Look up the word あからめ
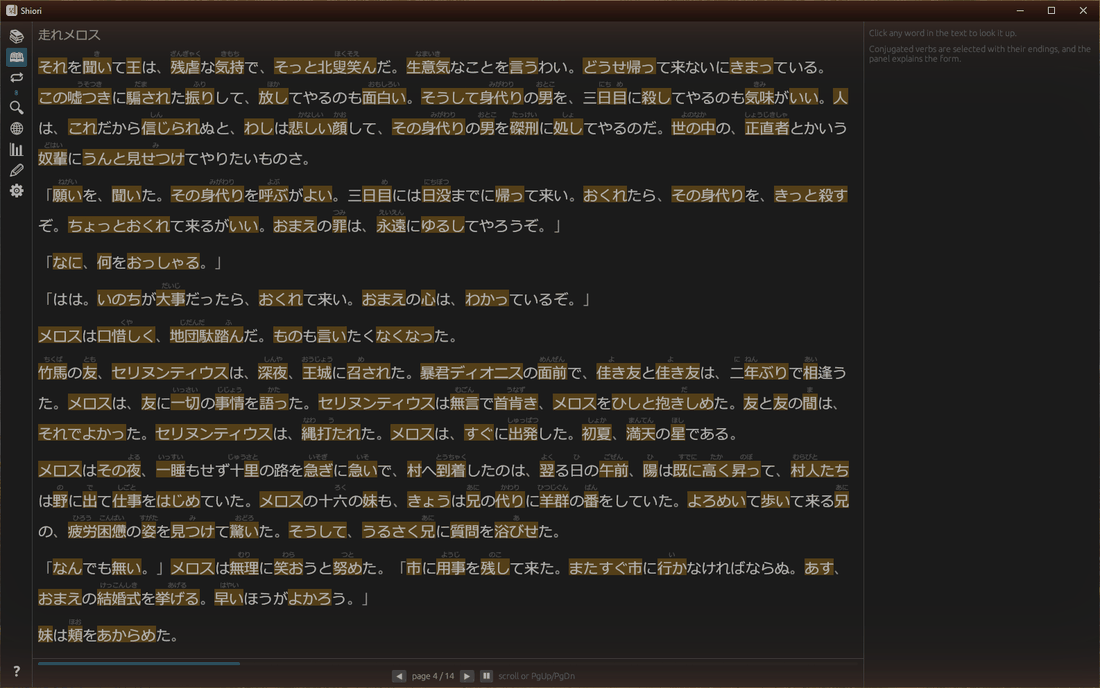The width and height of the screenshot is (1100, 688). (126, 635)
